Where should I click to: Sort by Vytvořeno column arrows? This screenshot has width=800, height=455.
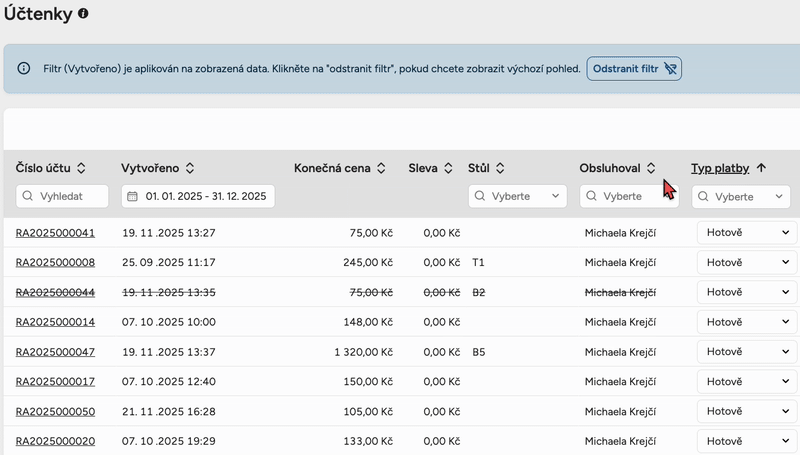189,168
